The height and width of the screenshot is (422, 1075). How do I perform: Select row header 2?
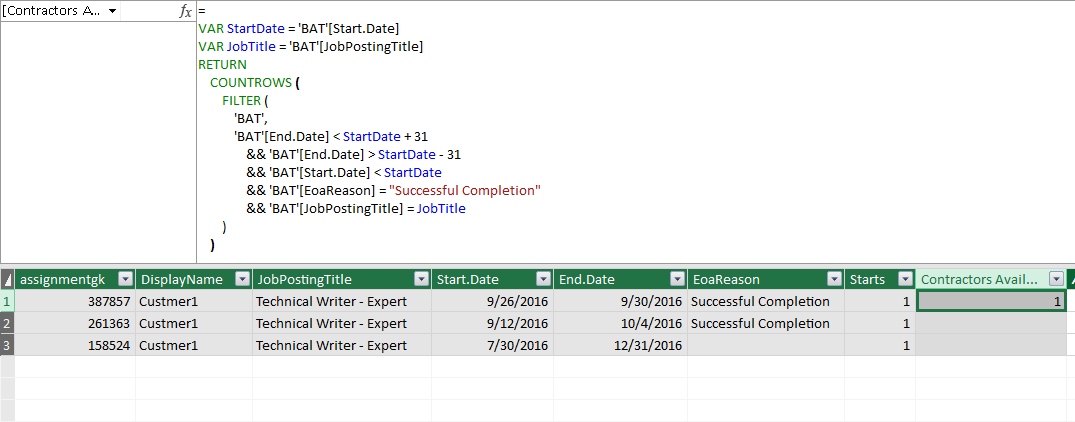click(x=7, y=323)
